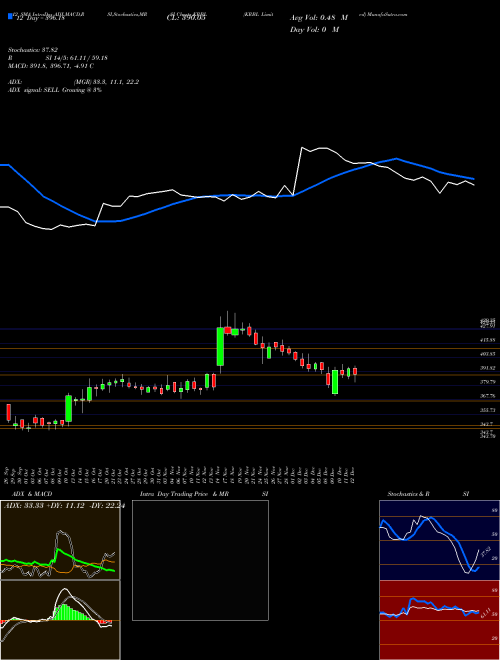Click the 61.11 label in RSI panel
500x660 pixels.
(x=486, y=613)
